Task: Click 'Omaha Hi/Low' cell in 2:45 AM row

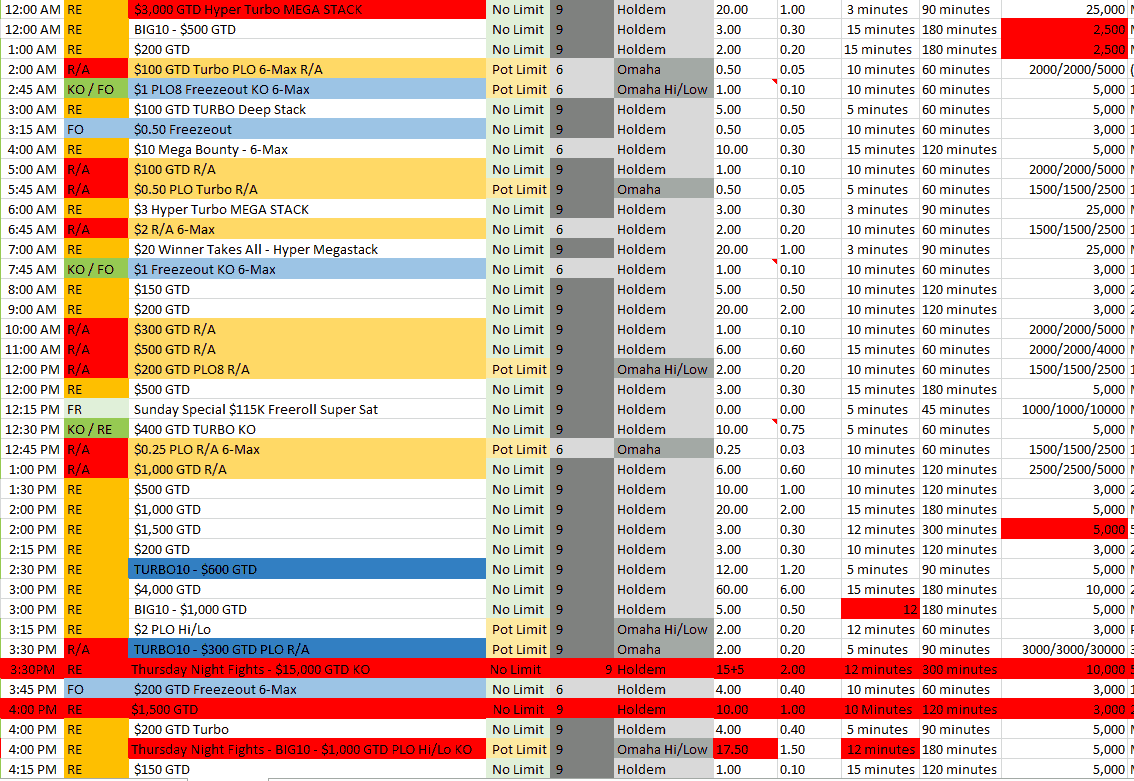Action: [x=663, y=90]
